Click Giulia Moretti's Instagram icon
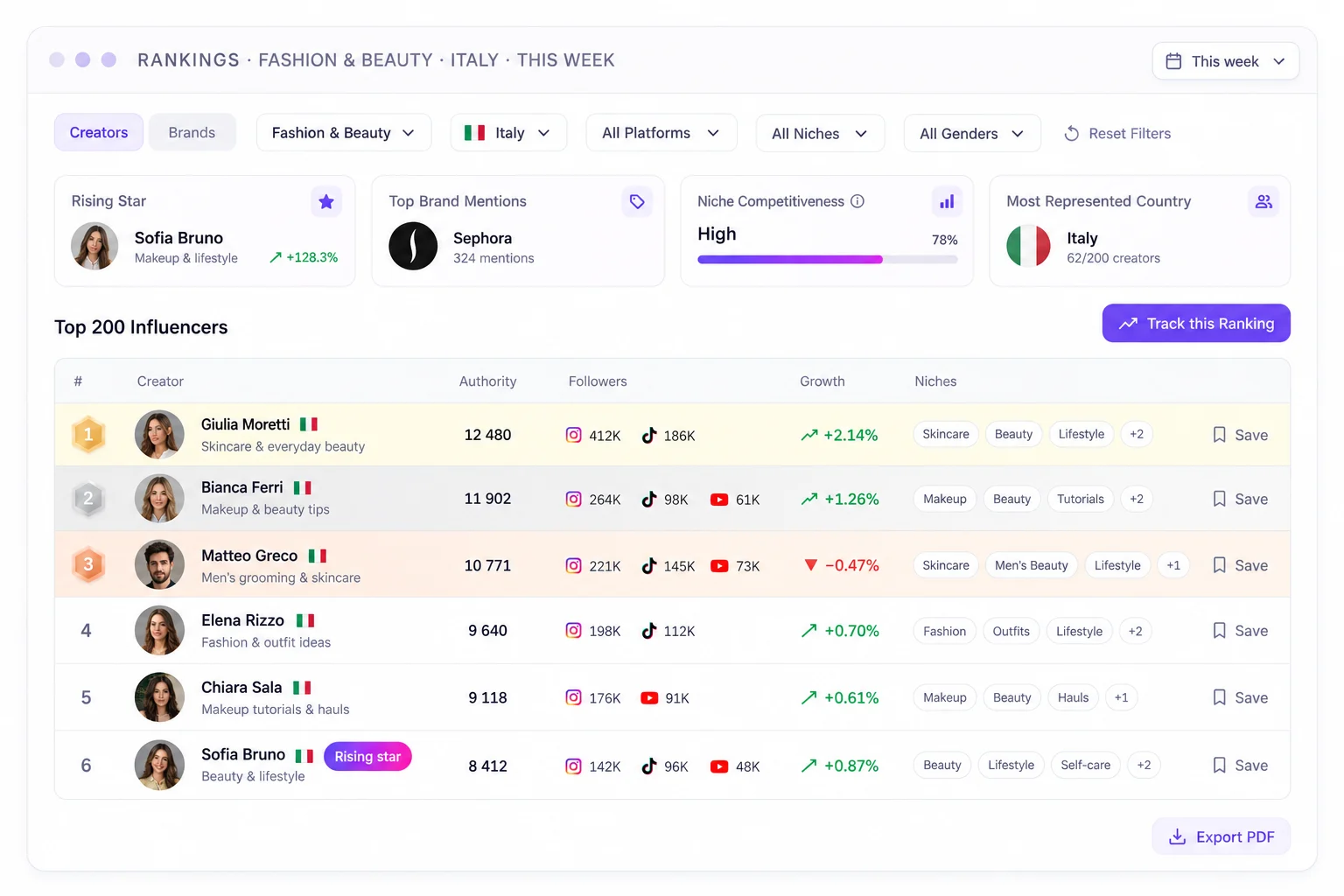Image resolution: width=1344 pixels, height=896 pixels. tap(573, 435)
